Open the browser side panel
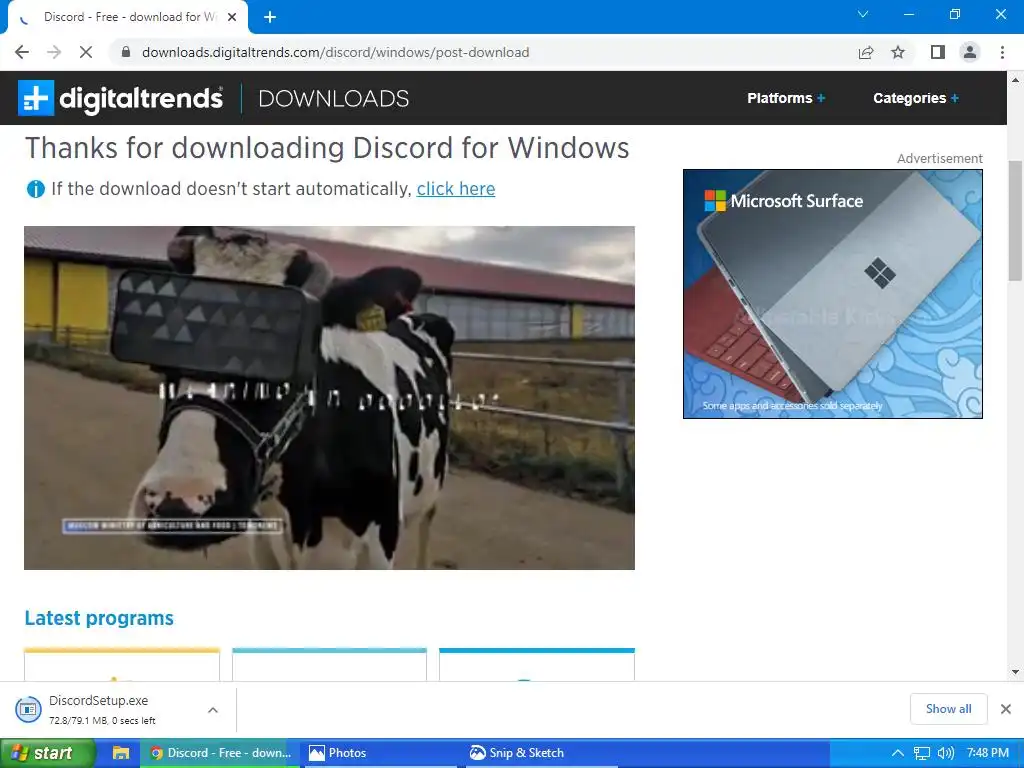This screenshot has height=768, width=1024. [x=938, y=52]
